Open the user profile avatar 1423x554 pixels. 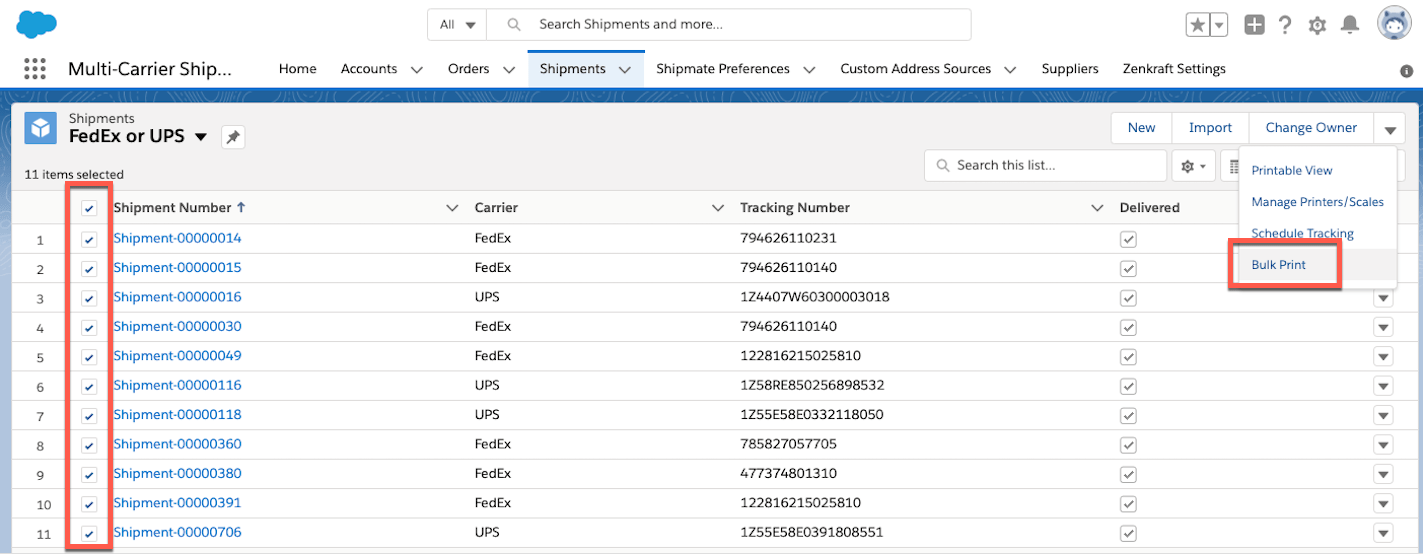pos(1394,24)
